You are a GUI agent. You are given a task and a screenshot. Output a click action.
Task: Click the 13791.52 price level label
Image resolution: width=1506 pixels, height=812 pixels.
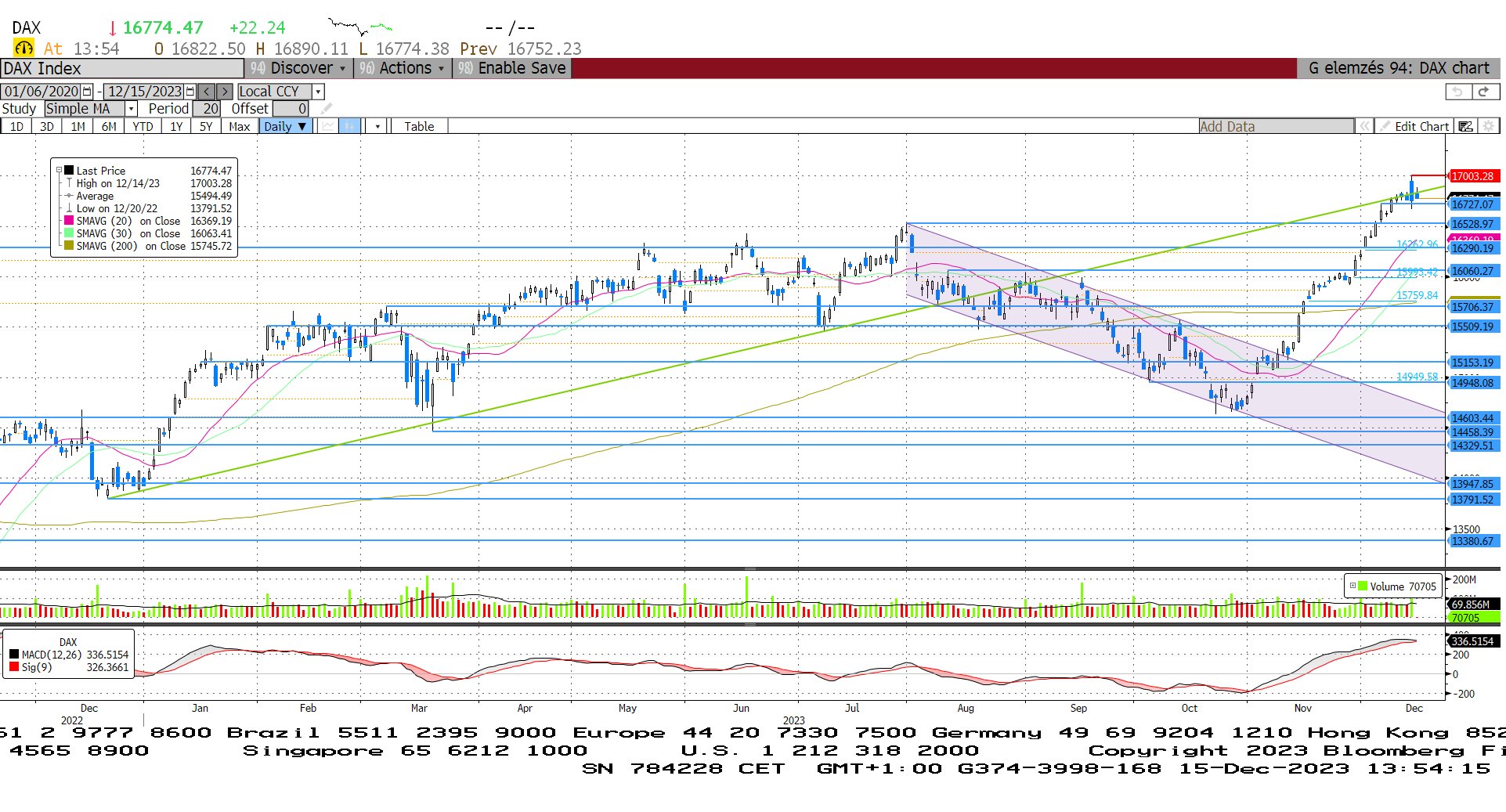tap(1472, 500)
